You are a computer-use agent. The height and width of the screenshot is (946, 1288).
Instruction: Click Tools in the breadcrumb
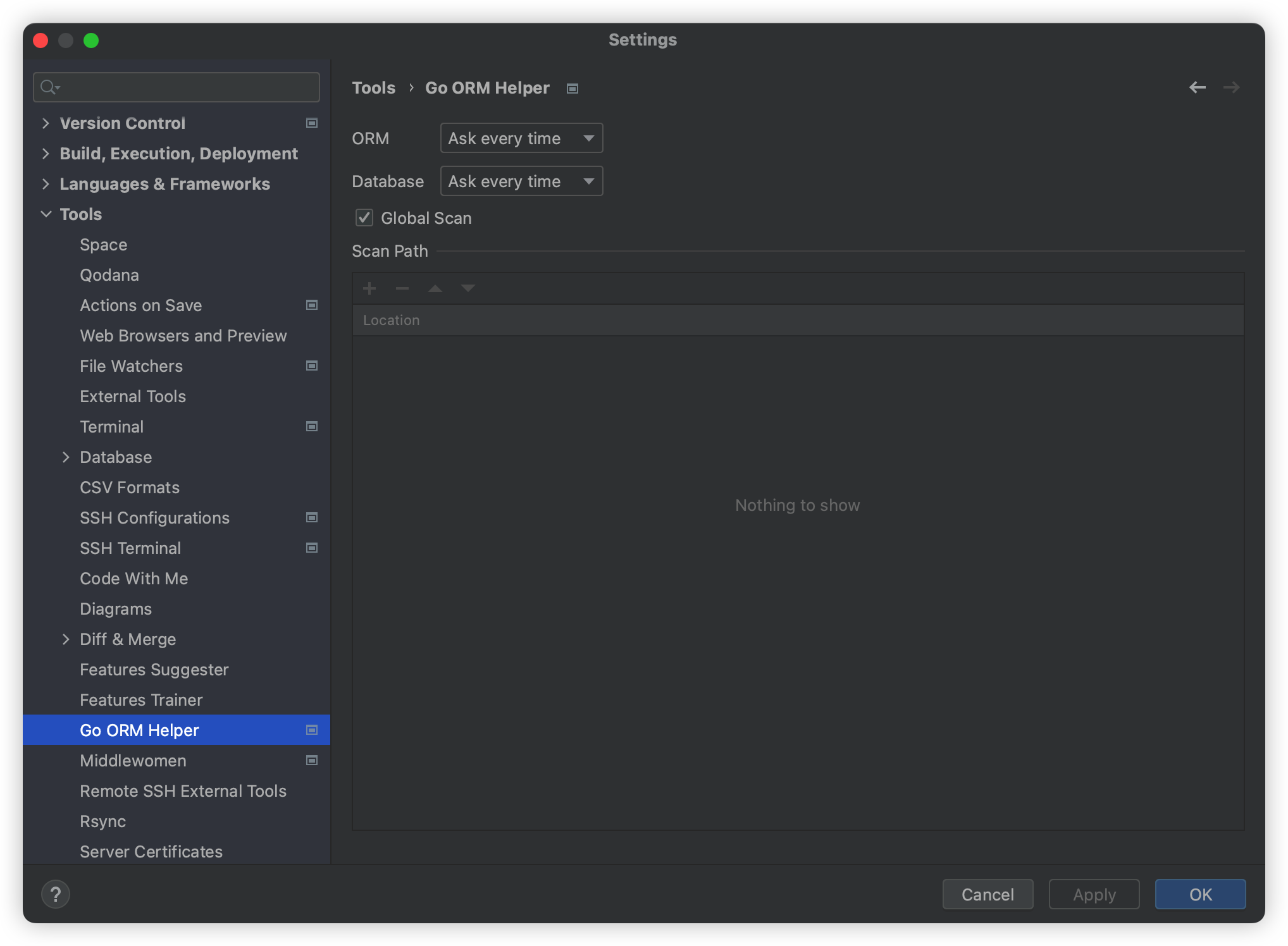pyautogui.click(x=373, y=88)
